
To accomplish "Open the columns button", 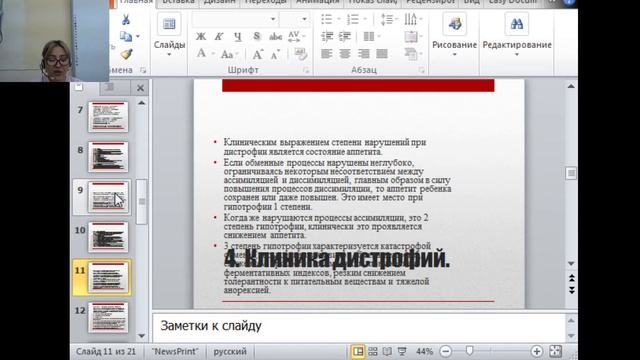I will (371, 36).
